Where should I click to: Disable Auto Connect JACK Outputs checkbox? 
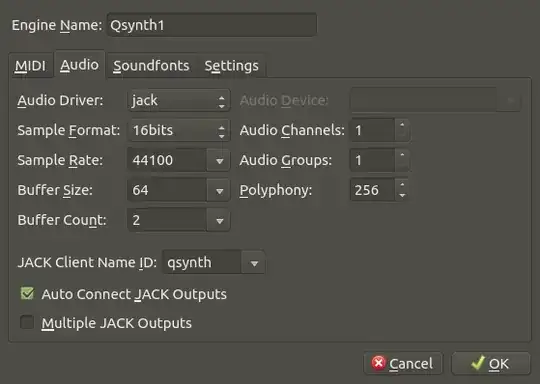click(27, 293)
